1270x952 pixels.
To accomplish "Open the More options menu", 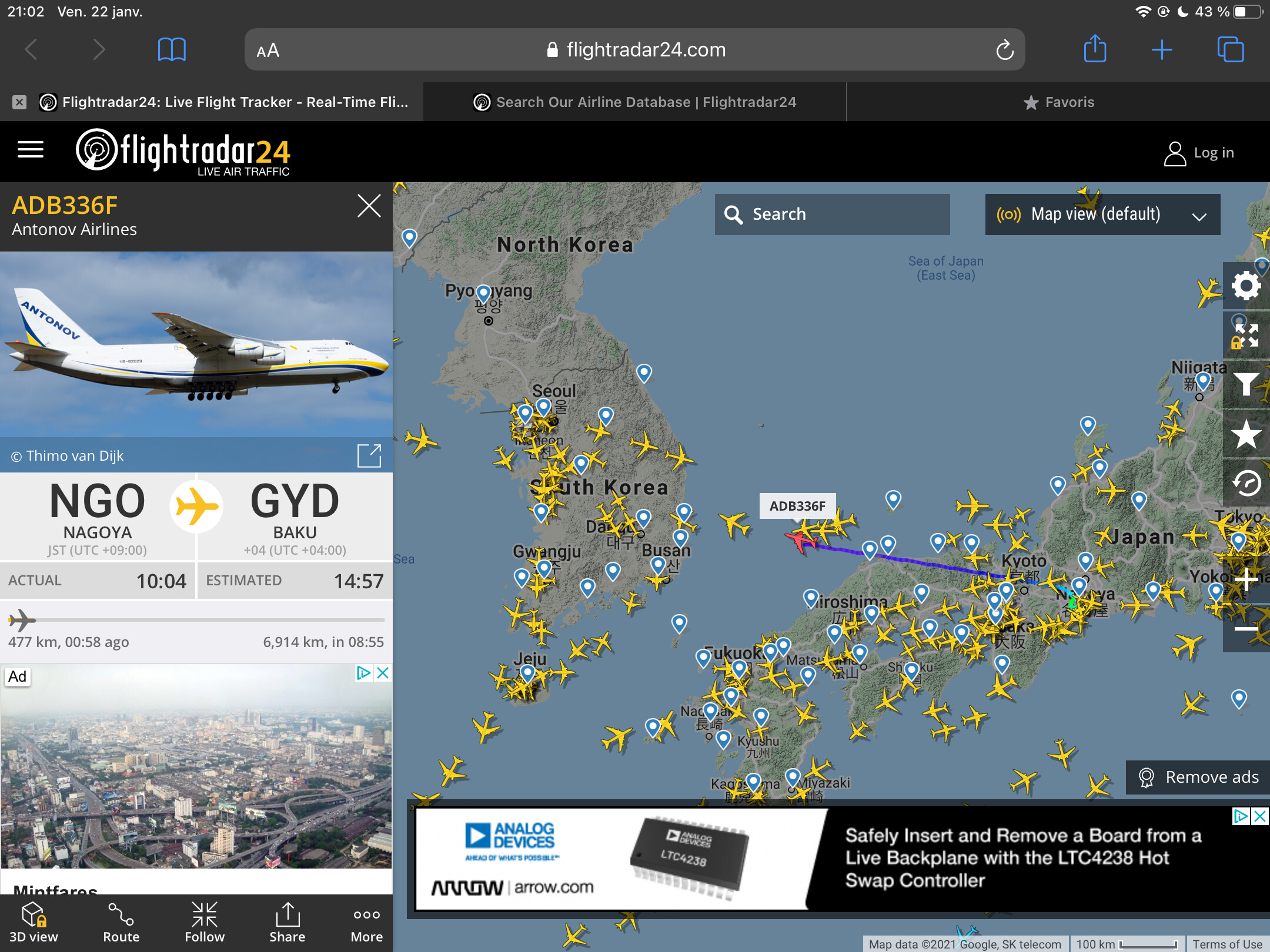I will click(x=366, y=923).
